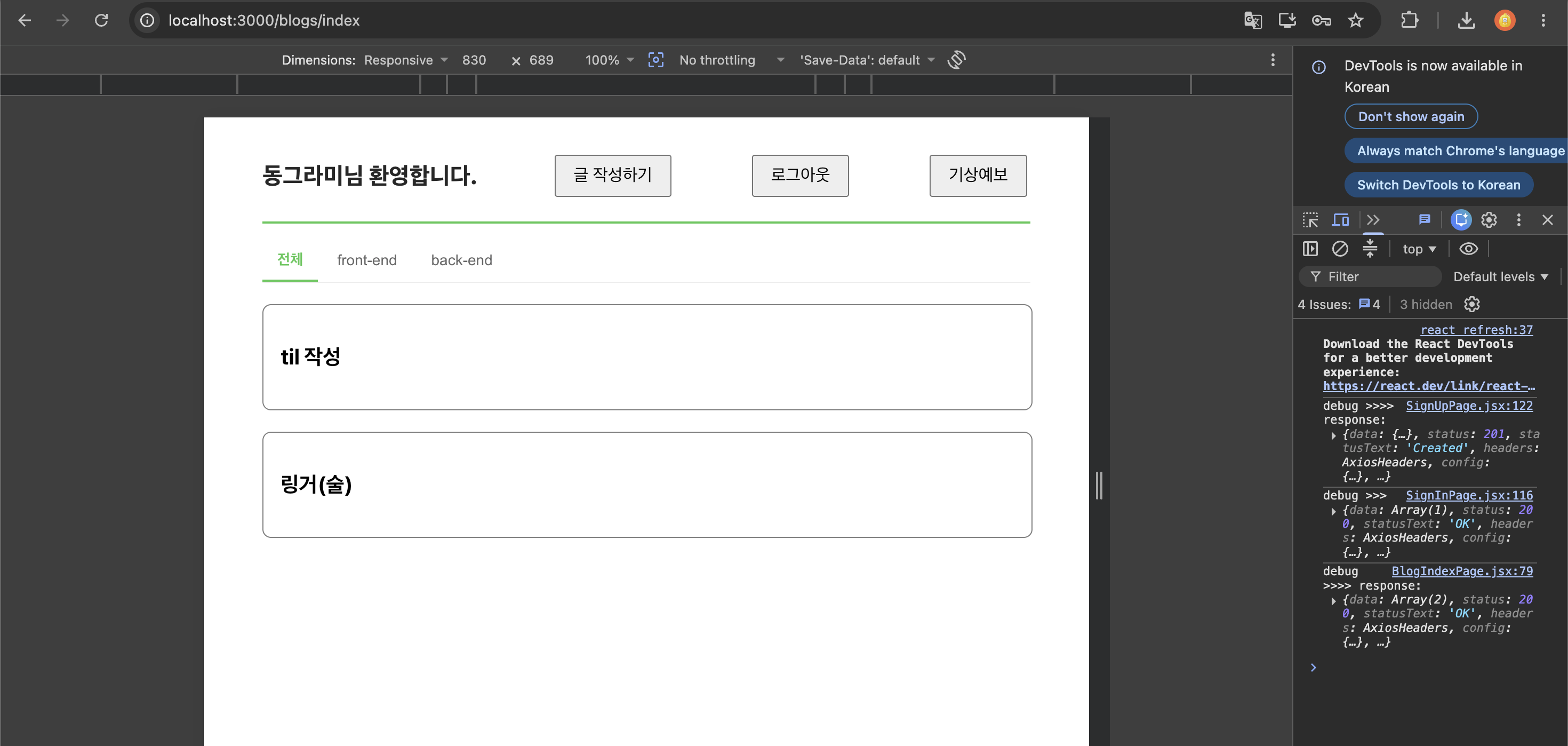The height and width of the screenshot is (746, 1568).
Task: Click the 로그아웃 button
Action: tap(800, 176)
